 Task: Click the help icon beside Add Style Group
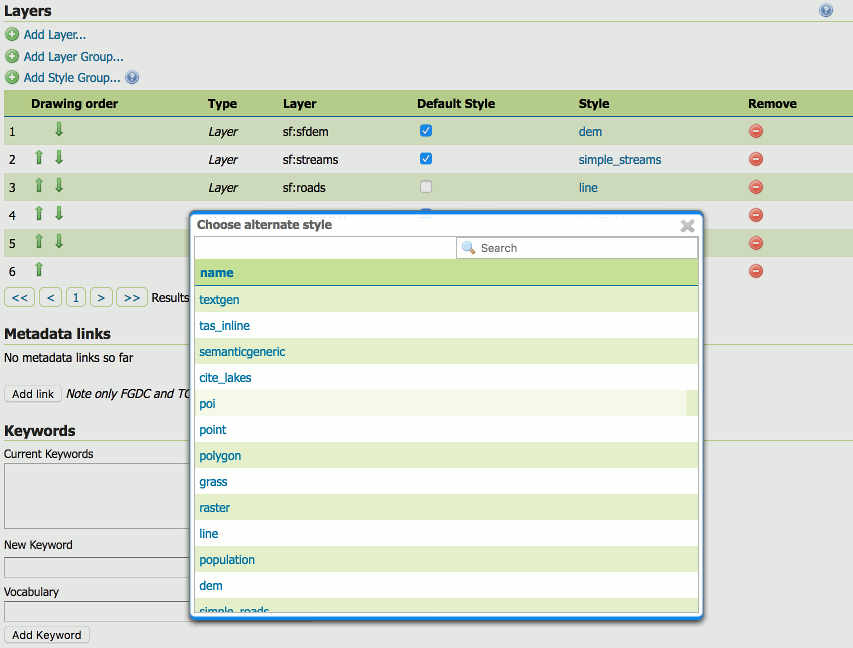(132, 77)
